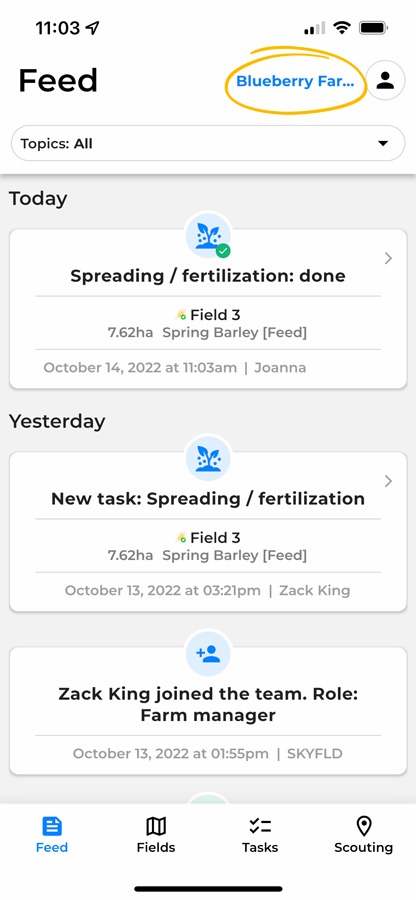Tap the Tasks checklist icon
Viewport: 416px width, 900px height.
point(260,827)
